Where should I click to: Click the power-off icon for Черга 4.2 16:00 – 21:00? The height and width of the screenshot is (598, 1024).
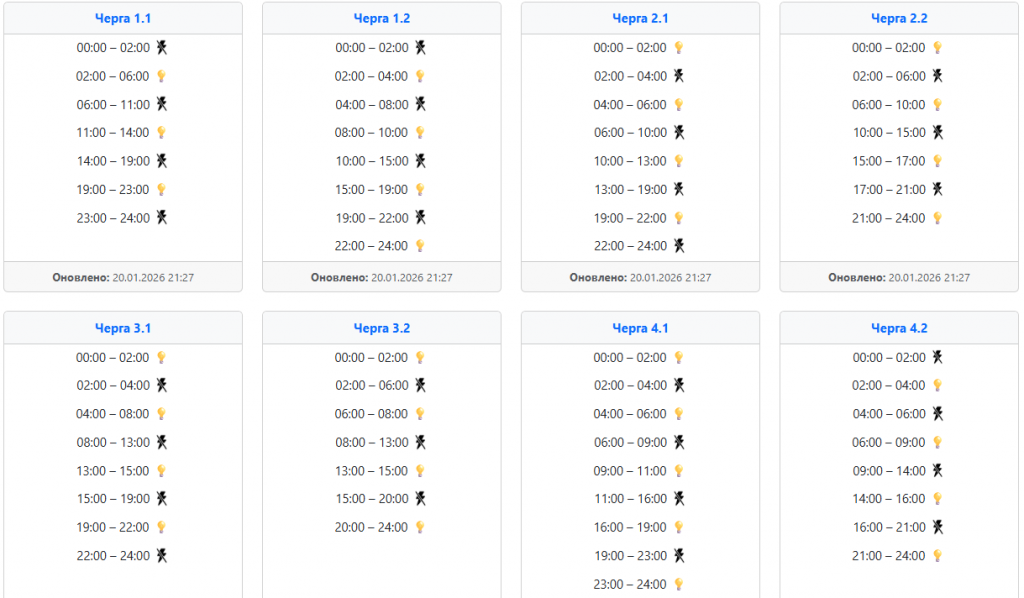coord(938,527)
